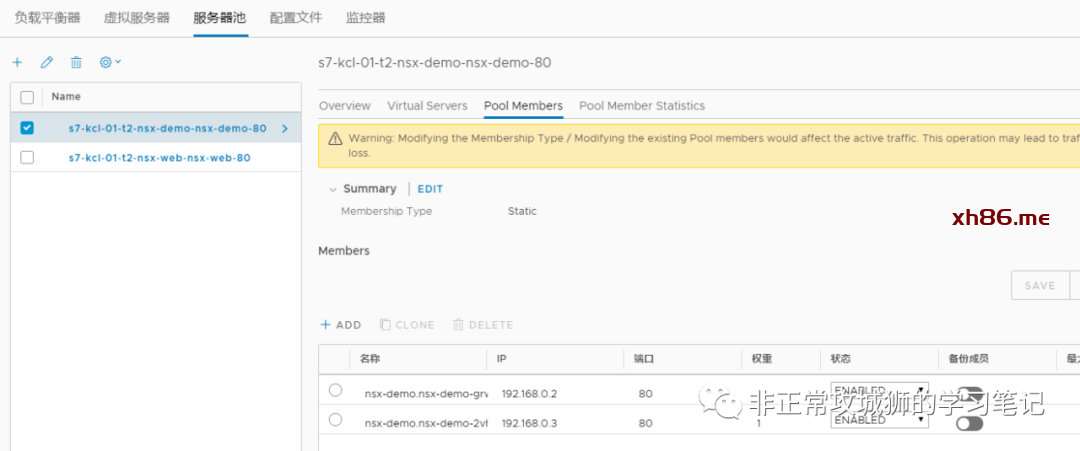Expand chevron arrow on nsx-demo pool row
This screenshot has height=451, width=1080.
tap(285, 128)
